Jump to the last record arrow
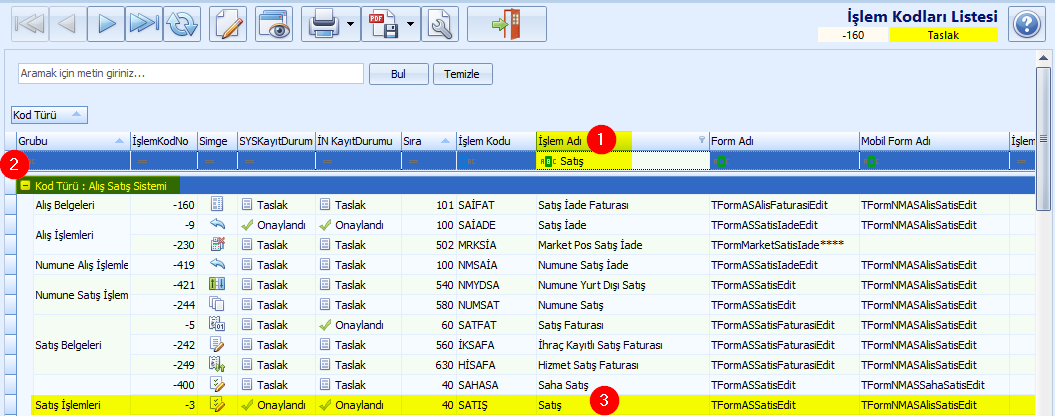The width and height of the screenshot is (1055, 416). coord(143,24)
